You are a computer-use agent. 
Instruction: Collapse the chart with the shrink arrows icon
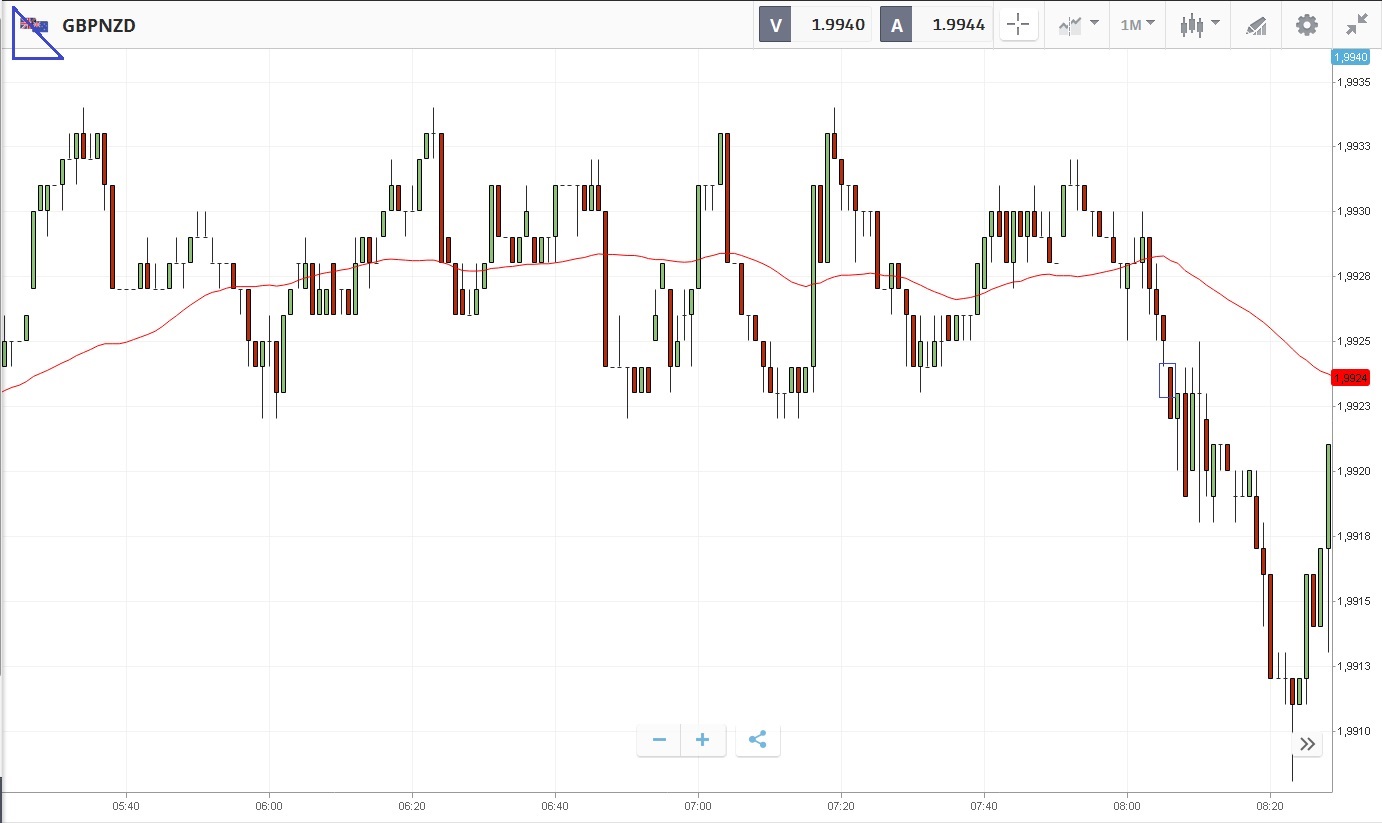click(1357, 25)
